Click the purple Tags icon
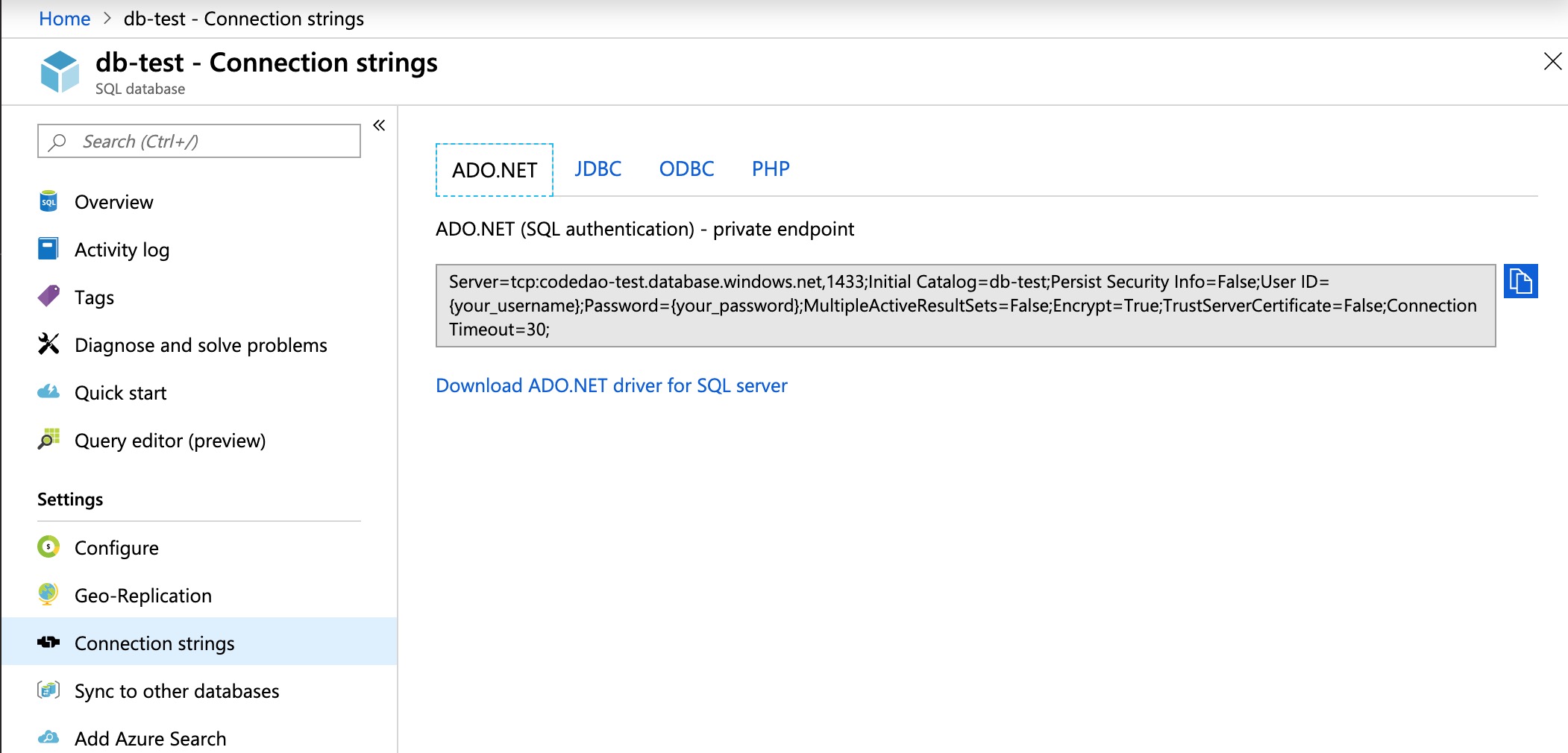 (x=48, y=297)
